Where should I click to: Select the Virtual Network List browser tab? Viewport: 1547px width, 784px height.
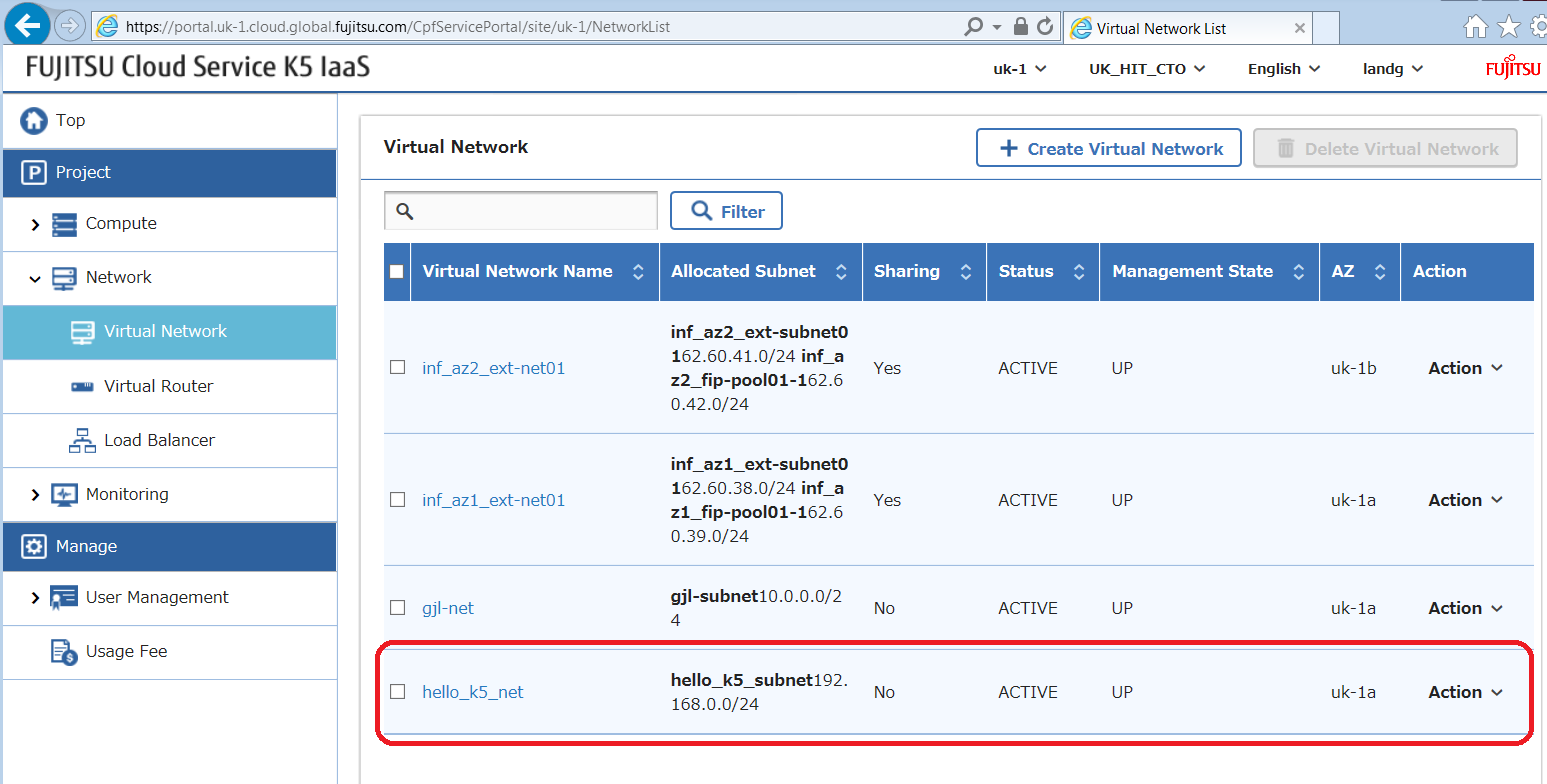pos(1188,28)
